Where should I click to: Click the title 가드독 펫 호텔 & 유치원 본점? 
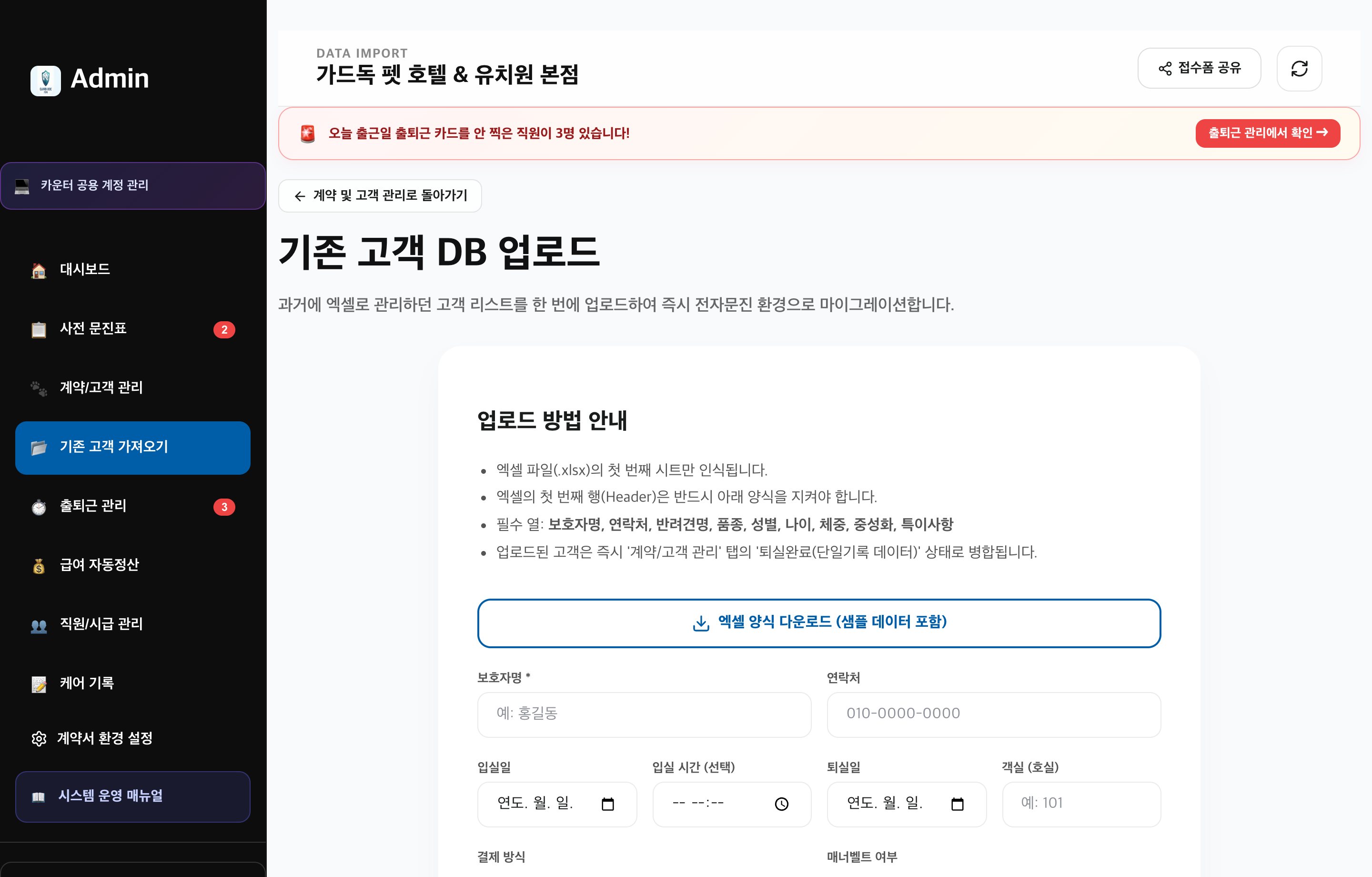point(447,75)
